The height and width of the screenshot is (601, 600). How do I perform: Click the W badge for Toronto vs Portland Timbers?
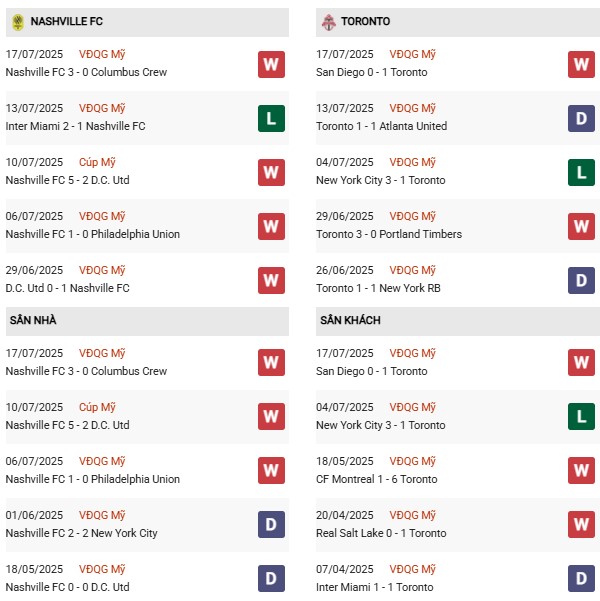coord(582,226)
